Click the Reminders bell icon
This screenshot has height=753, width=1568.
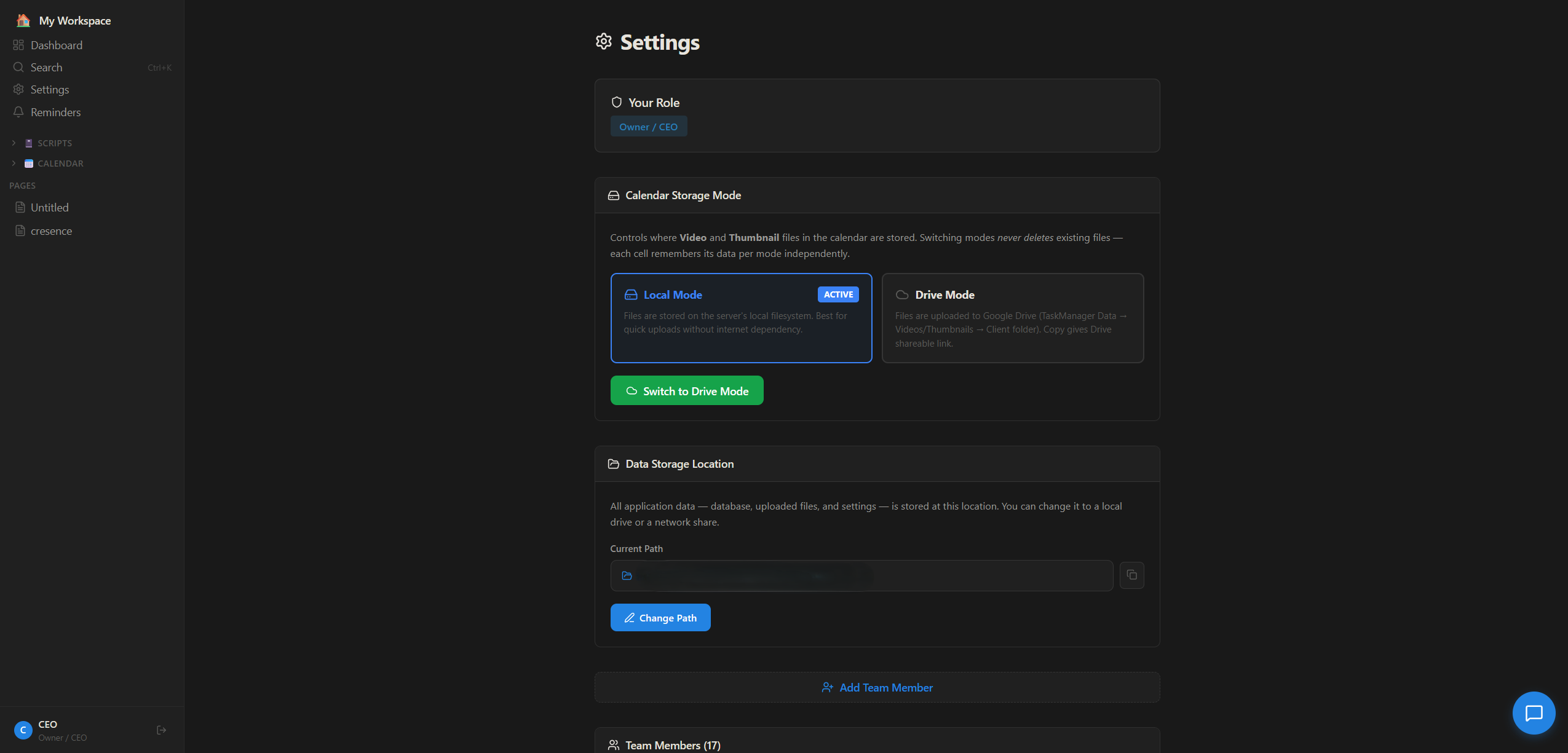18,112
